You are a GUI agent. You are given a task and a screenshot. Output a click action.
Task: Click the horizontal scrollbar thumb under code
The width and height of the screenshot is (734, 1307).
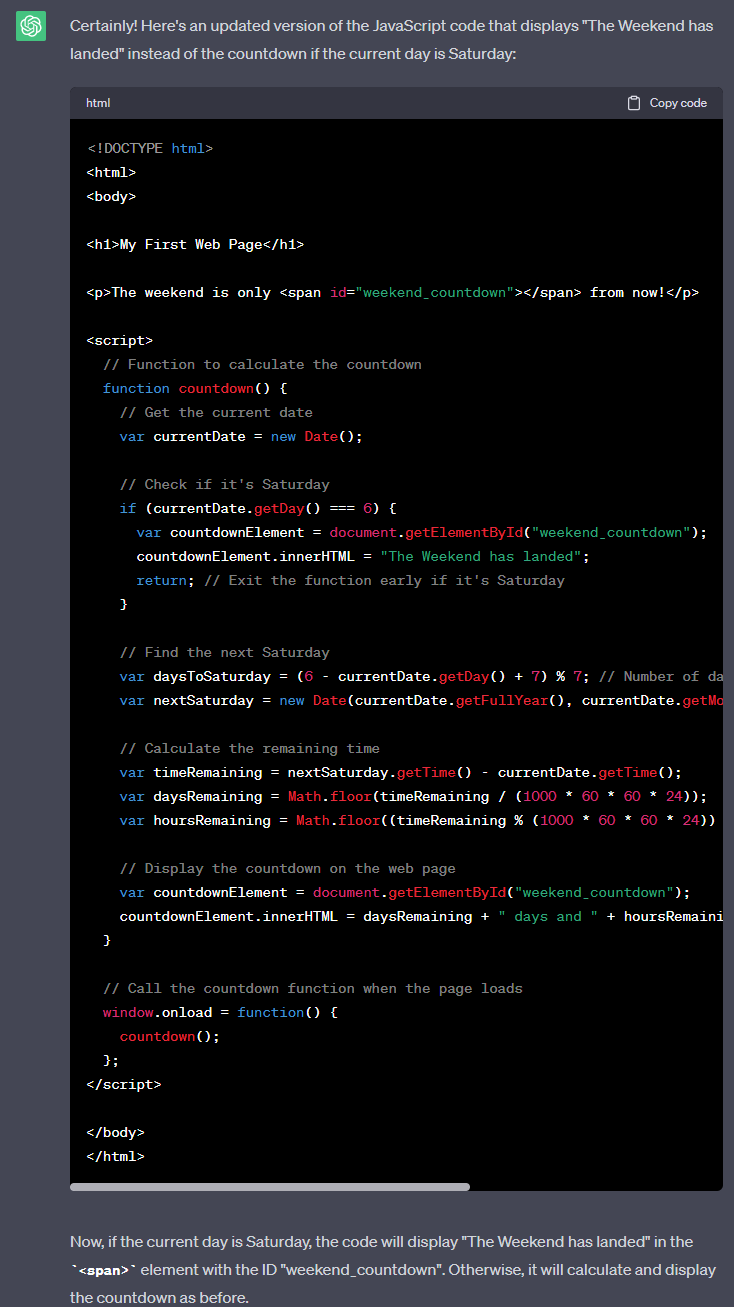click(x=270, y=1187)
